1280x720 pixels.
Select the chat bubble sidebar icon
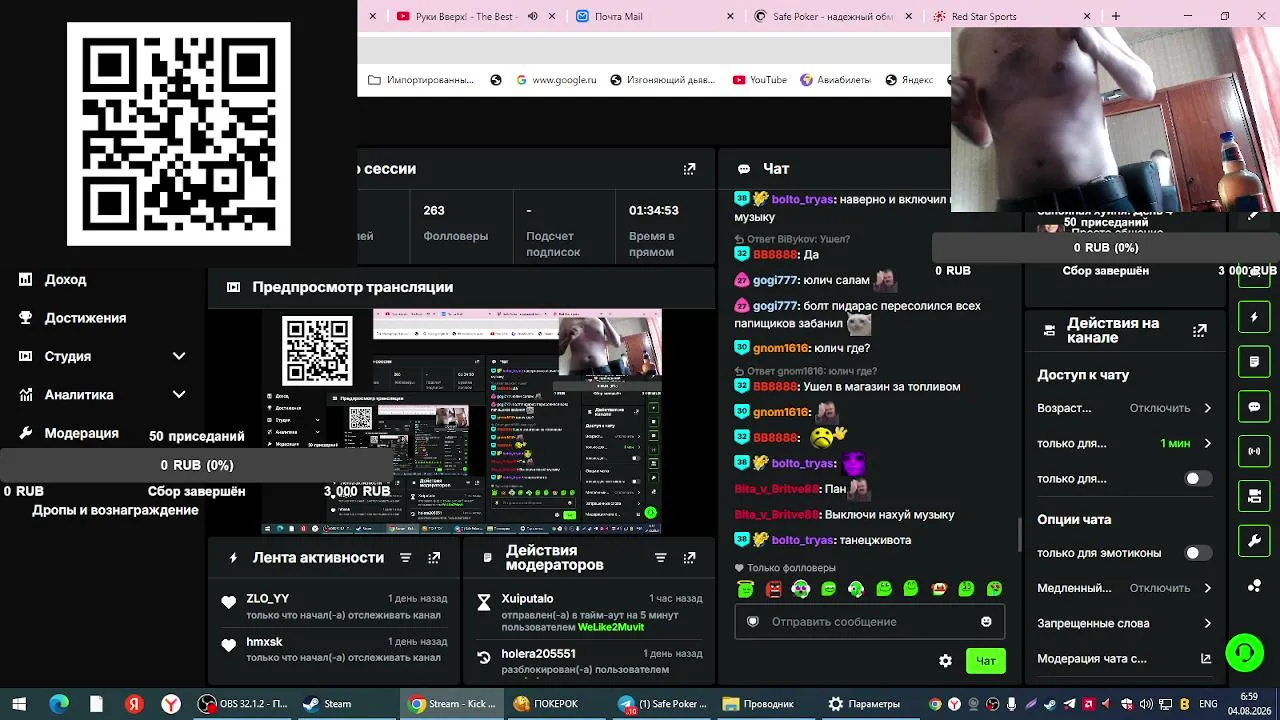pos(1254,407)
